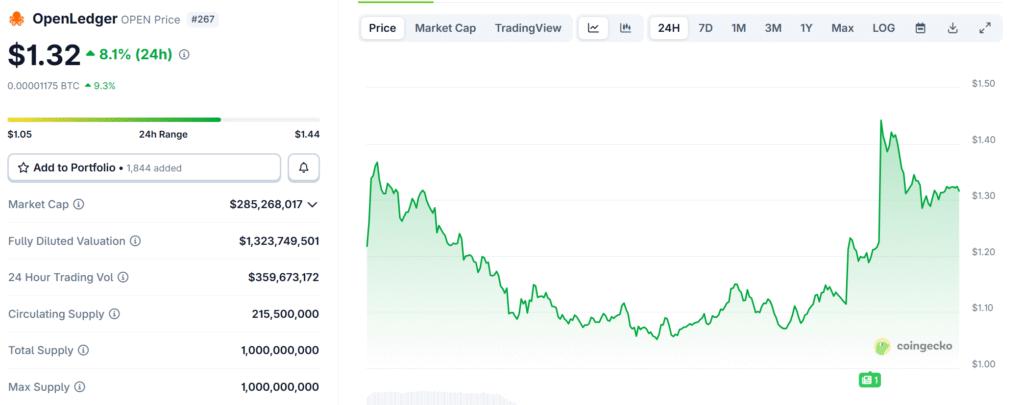Click the green event marker below chart

868,380
